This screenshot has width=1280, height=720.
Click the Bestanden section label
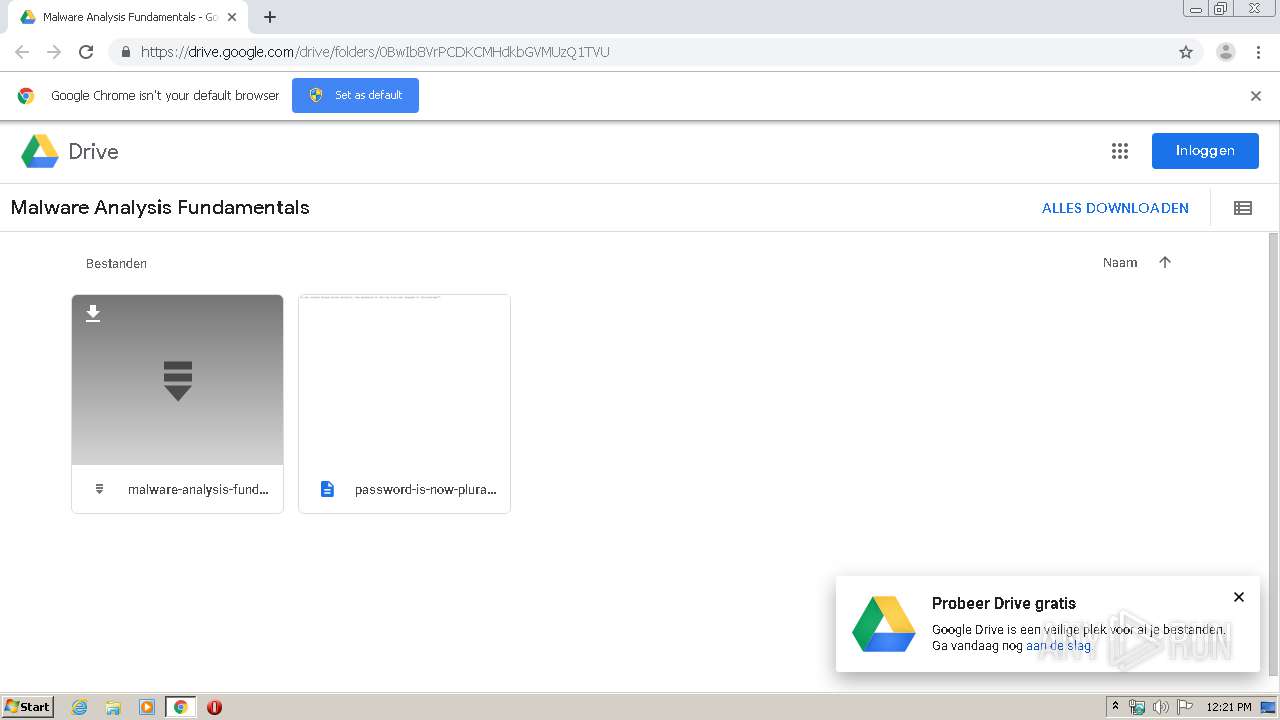point(116,264)
